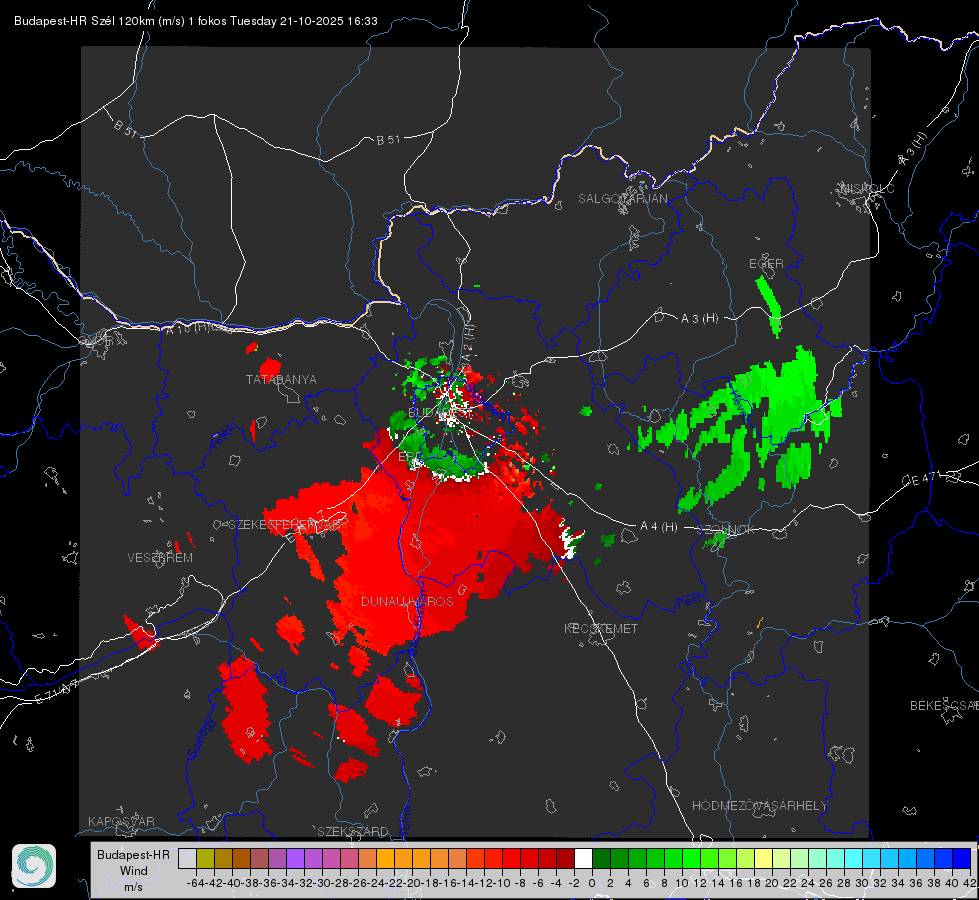Click the '0' value on the legend
This screenshot has width=979, height=900.
[x=592, y=883]
